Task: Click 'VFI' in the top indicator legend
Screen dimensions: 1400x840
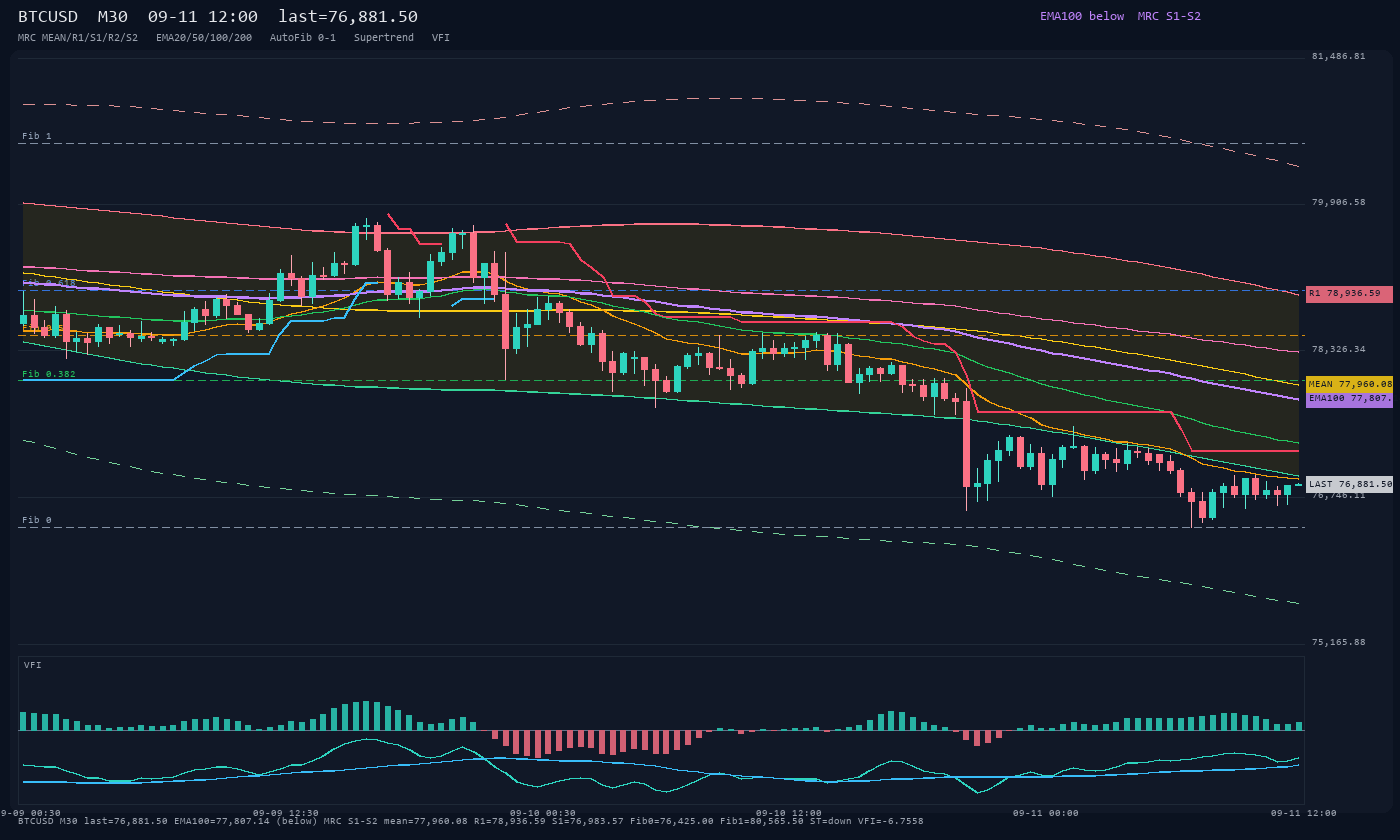Action: coord(441,38)
